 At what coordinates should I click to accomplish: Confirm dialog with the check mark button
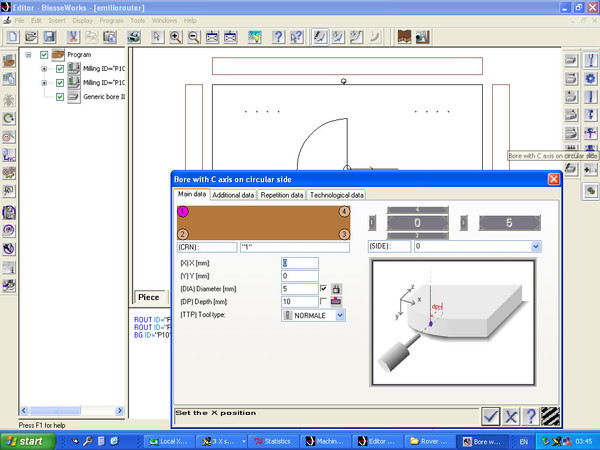tap(490, 416)
